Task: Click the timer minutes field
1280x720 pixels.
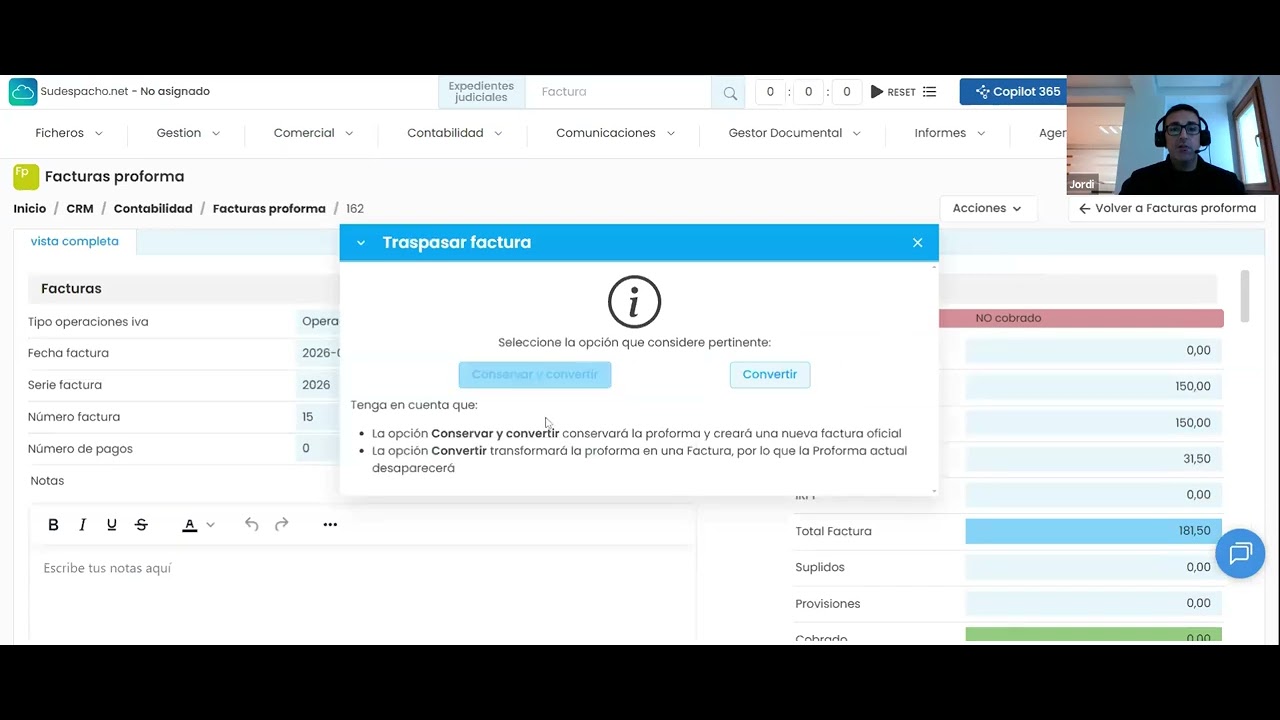Action: (808, 92)
